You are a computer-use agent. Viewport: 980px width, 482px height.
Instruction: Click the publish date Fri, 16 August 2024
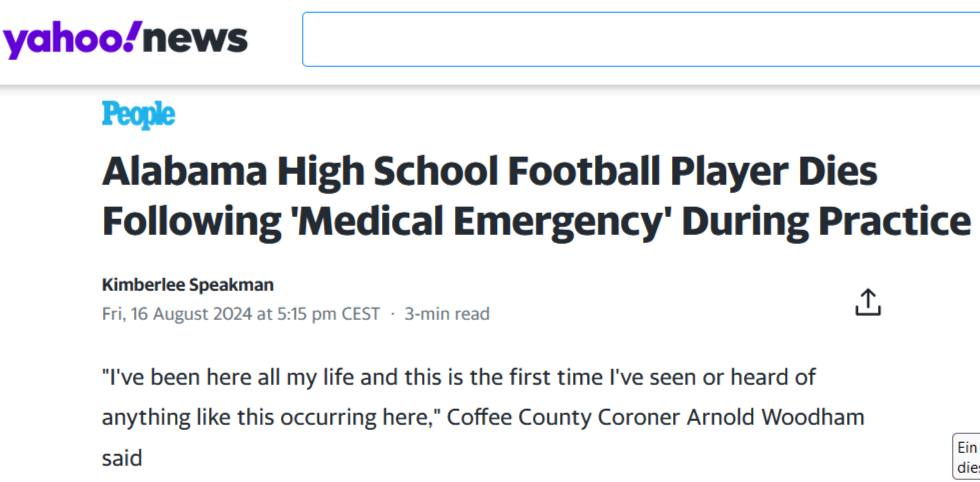pos(177,313)
